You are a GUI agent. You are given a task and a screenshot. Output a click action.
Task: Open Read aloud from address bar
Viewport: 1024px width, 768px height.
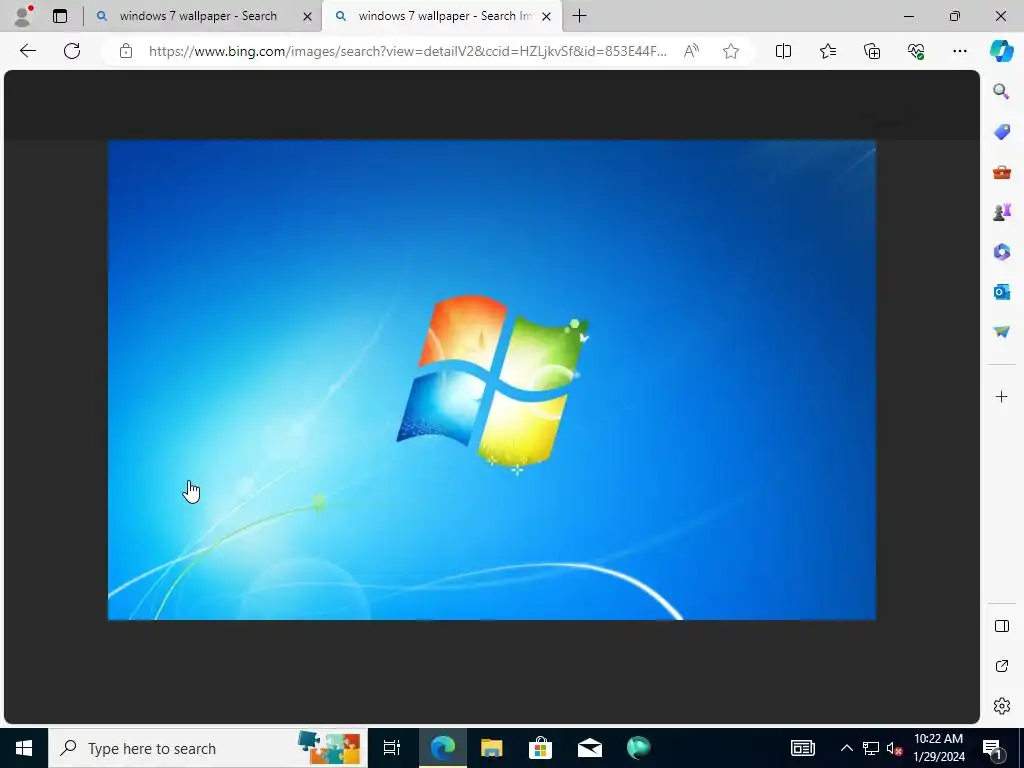[691, 51]
